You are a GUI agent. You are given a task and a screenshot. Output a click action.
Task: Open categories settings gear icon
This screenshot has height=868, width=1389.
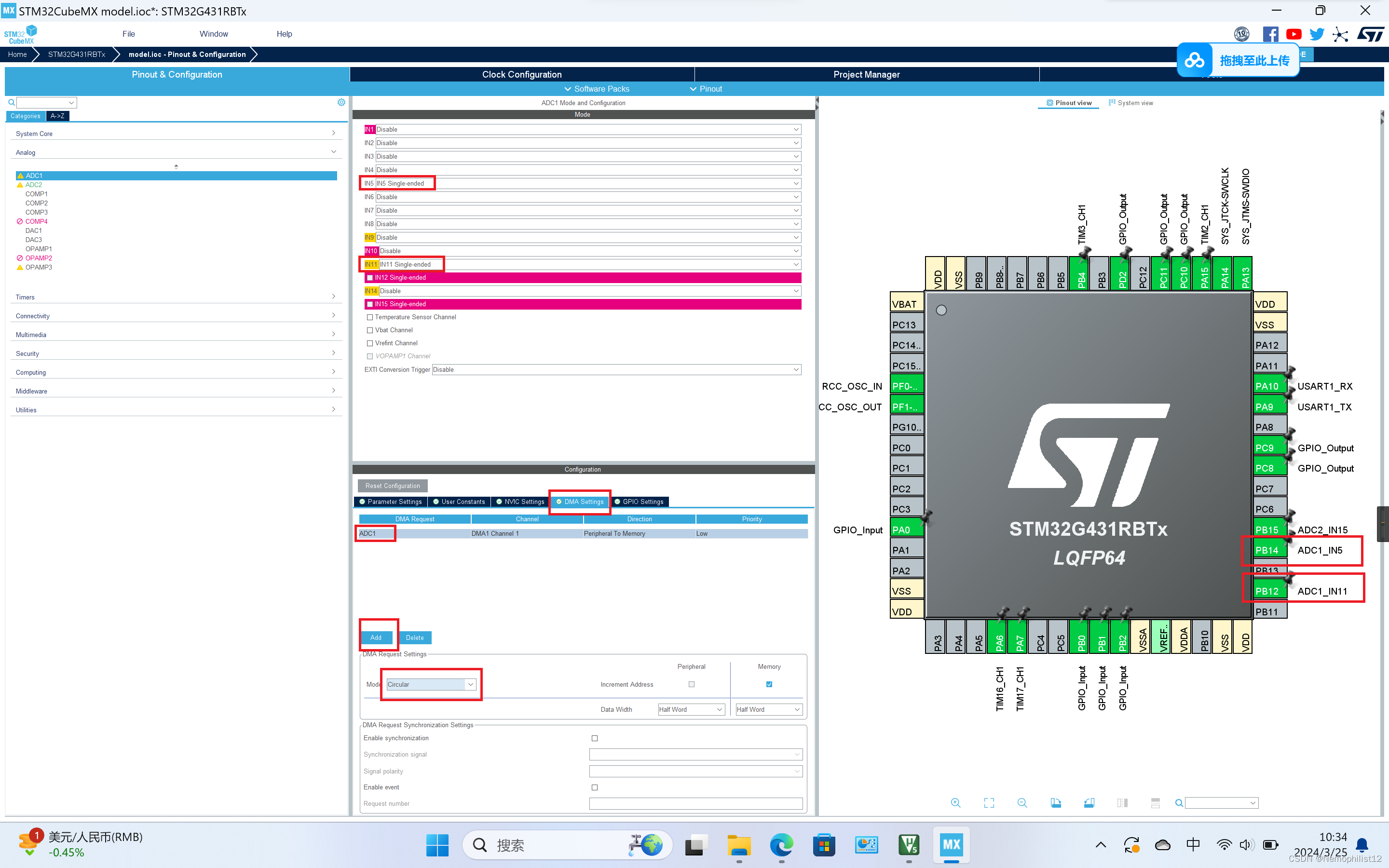tap(341, 102)
